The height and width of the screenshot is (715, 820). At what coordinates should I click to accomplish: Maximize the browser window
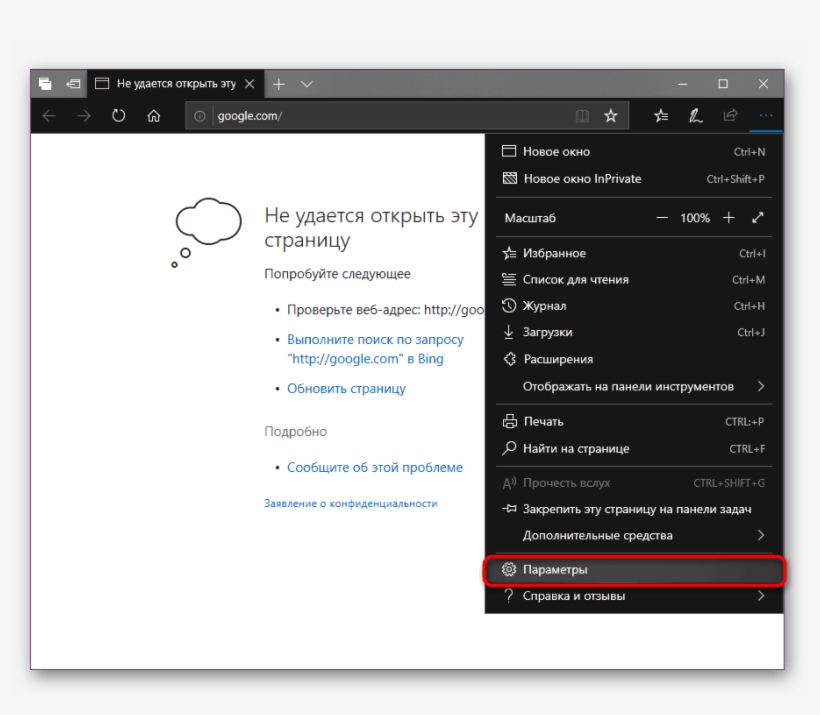(723, 84)
